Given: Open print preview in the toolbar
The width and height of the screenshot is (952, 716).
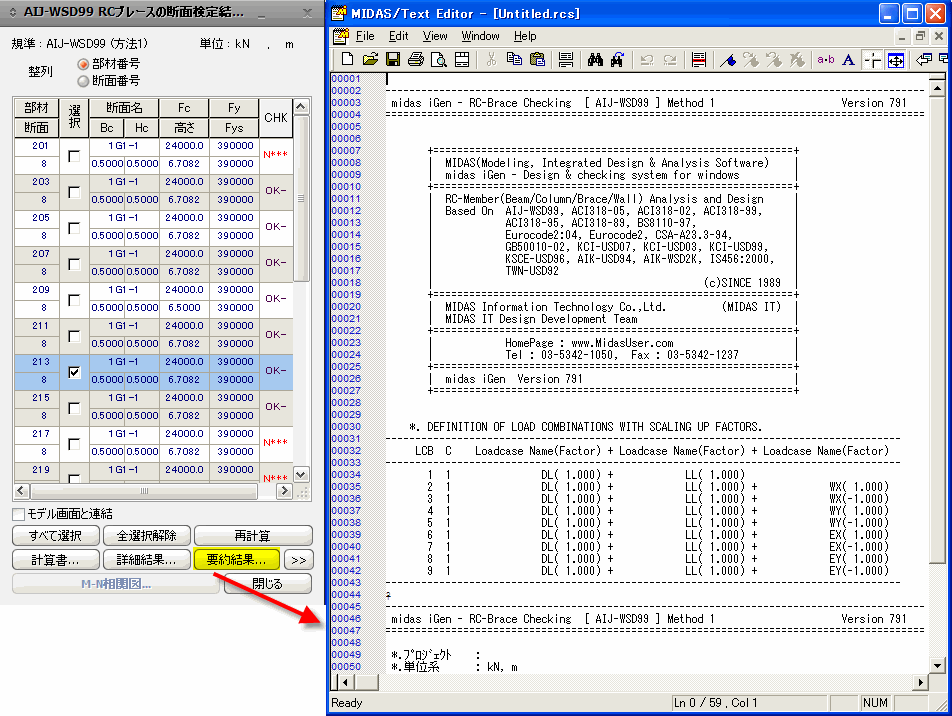Looking at the screenshot, I should (438, 60).
